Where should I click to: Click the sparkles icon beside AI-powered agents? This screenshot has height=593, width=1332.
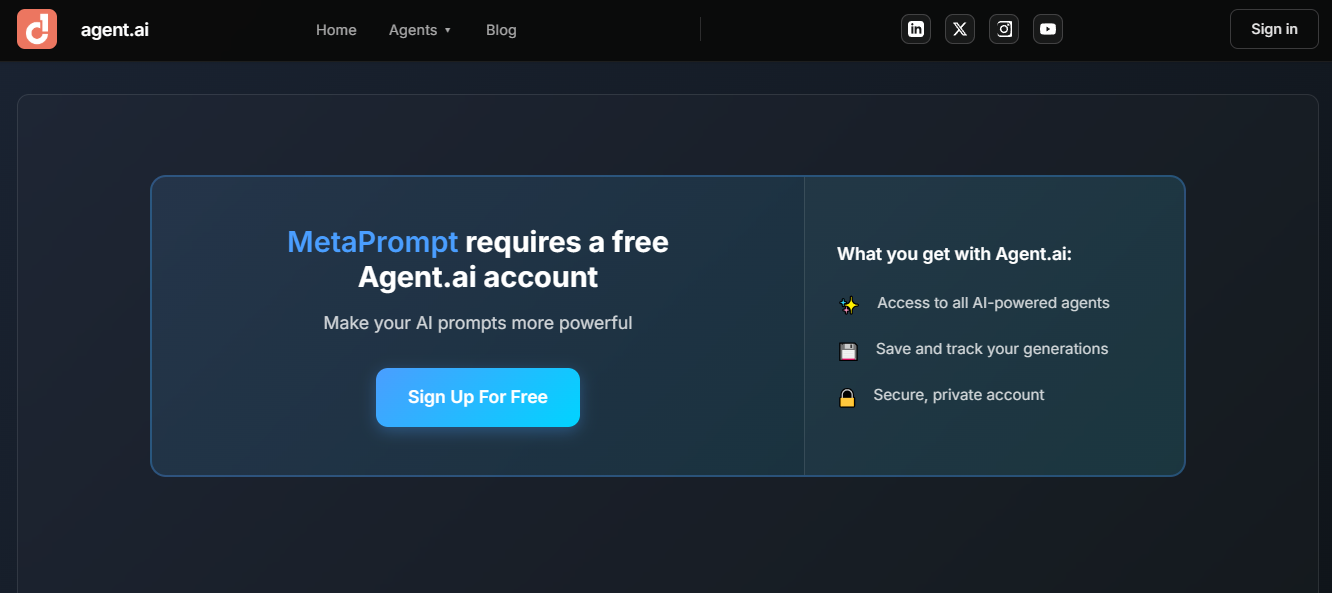[848, 305]
